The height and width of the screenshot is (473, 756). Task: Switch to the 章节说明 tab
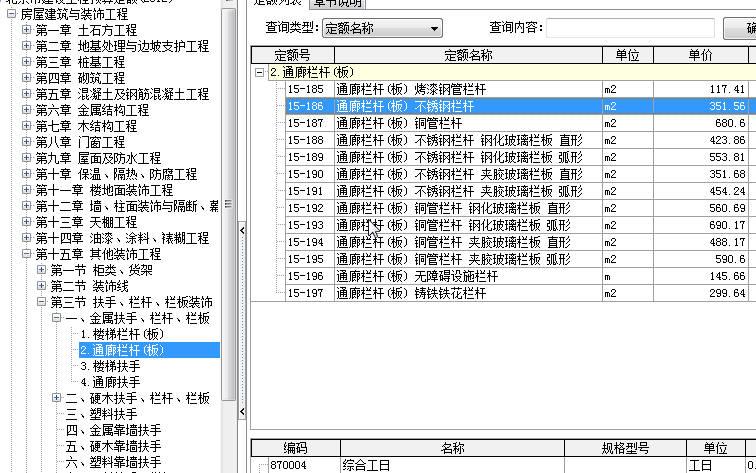[338, 3]
